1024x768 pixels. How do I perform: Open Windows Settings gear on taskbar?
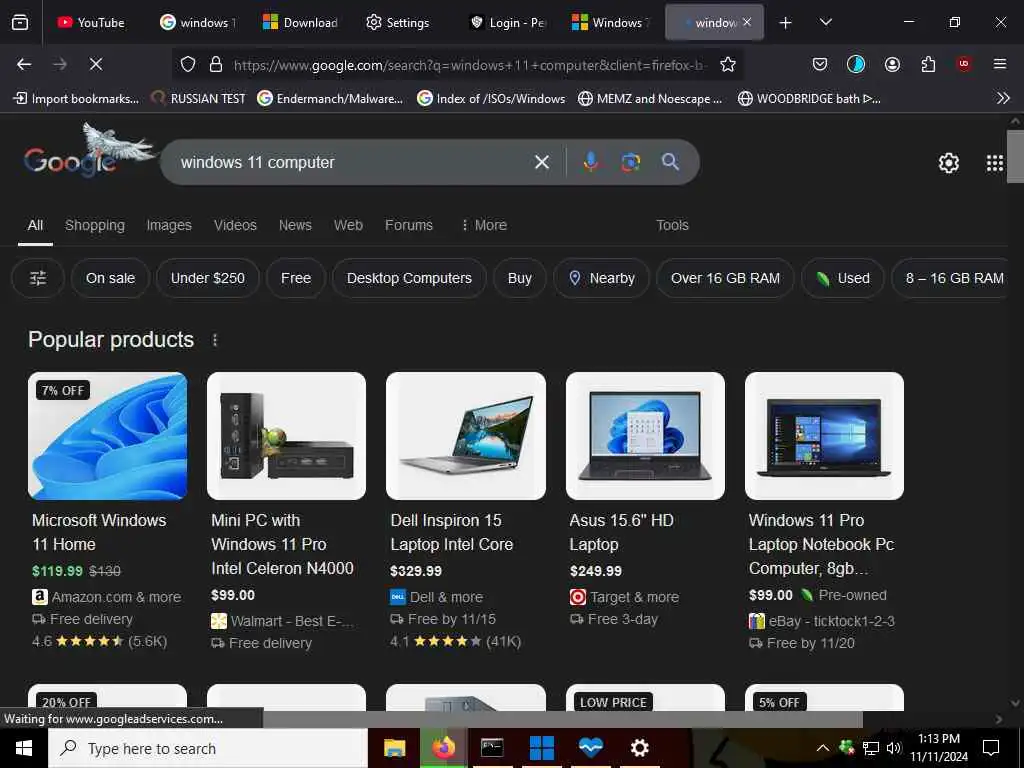click(x=639, y=748)
